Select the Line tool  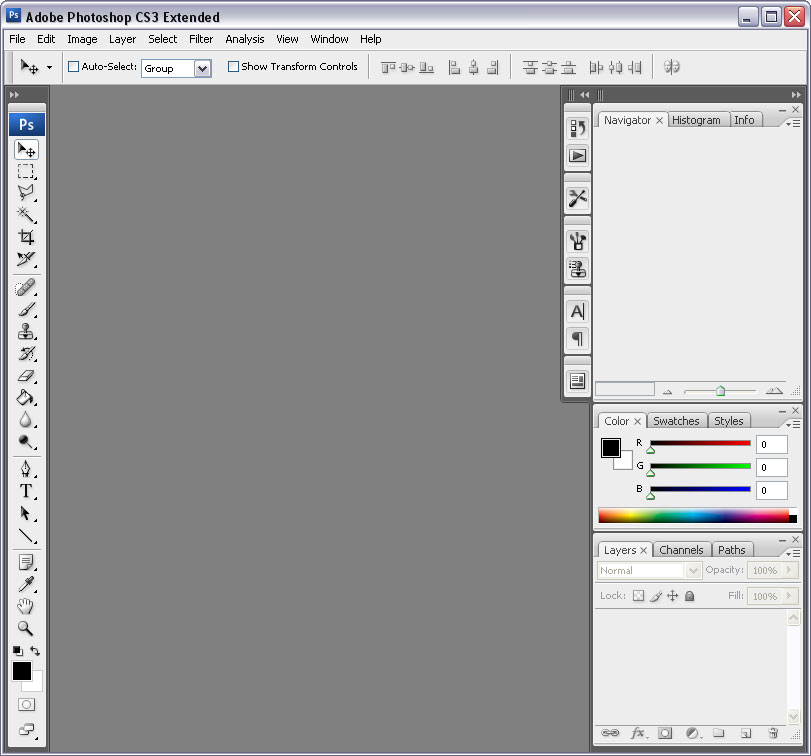[x=26, y=535]
